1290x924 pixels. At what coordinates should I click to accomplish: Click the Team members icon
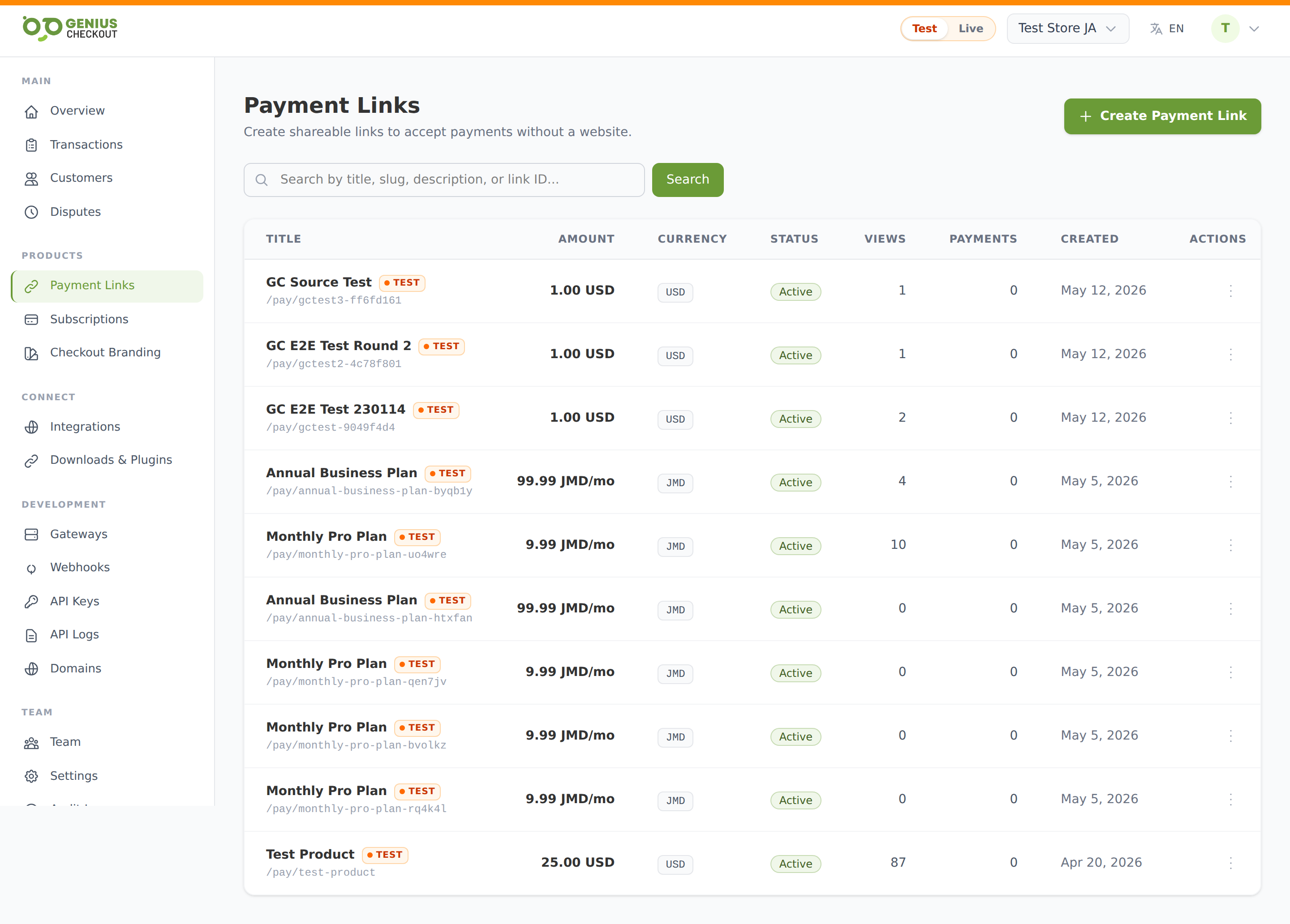click(31, 743)
